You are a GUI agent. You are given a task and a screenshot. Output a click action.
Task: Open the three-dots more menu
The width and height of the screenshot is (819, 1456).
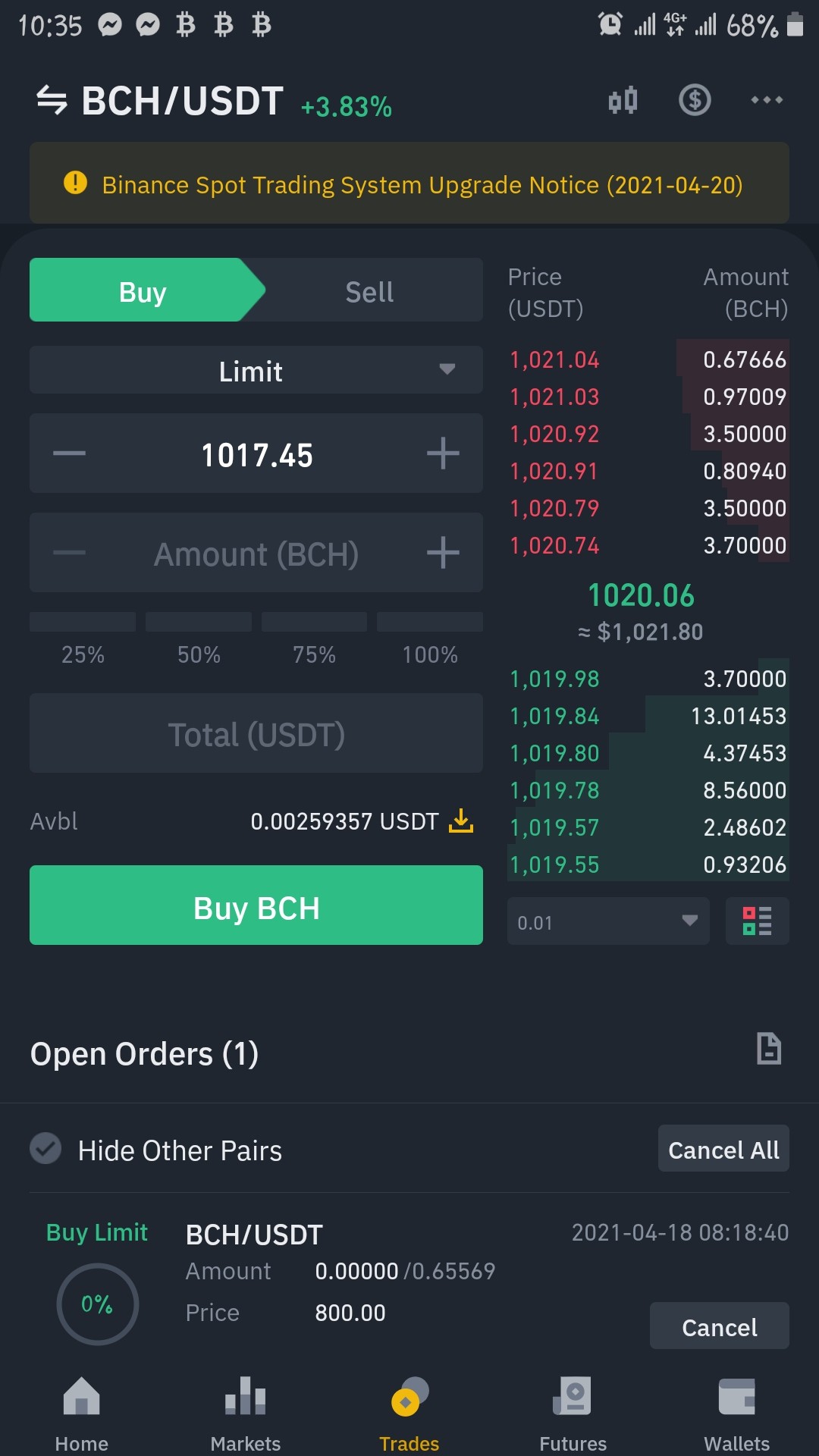tap(767, 100)
